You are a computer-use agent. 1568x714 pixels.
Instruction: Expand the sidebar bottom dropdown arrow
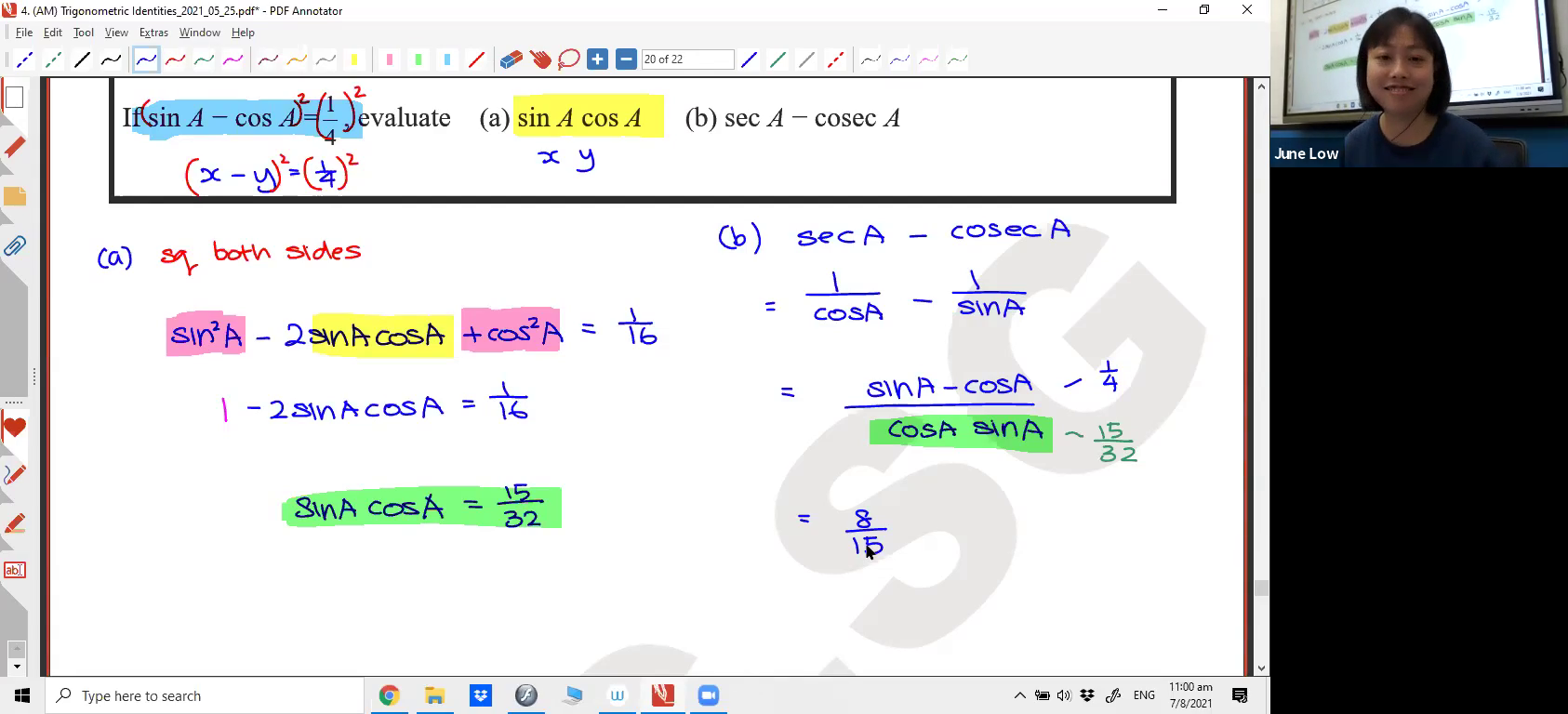coord(16,667)
